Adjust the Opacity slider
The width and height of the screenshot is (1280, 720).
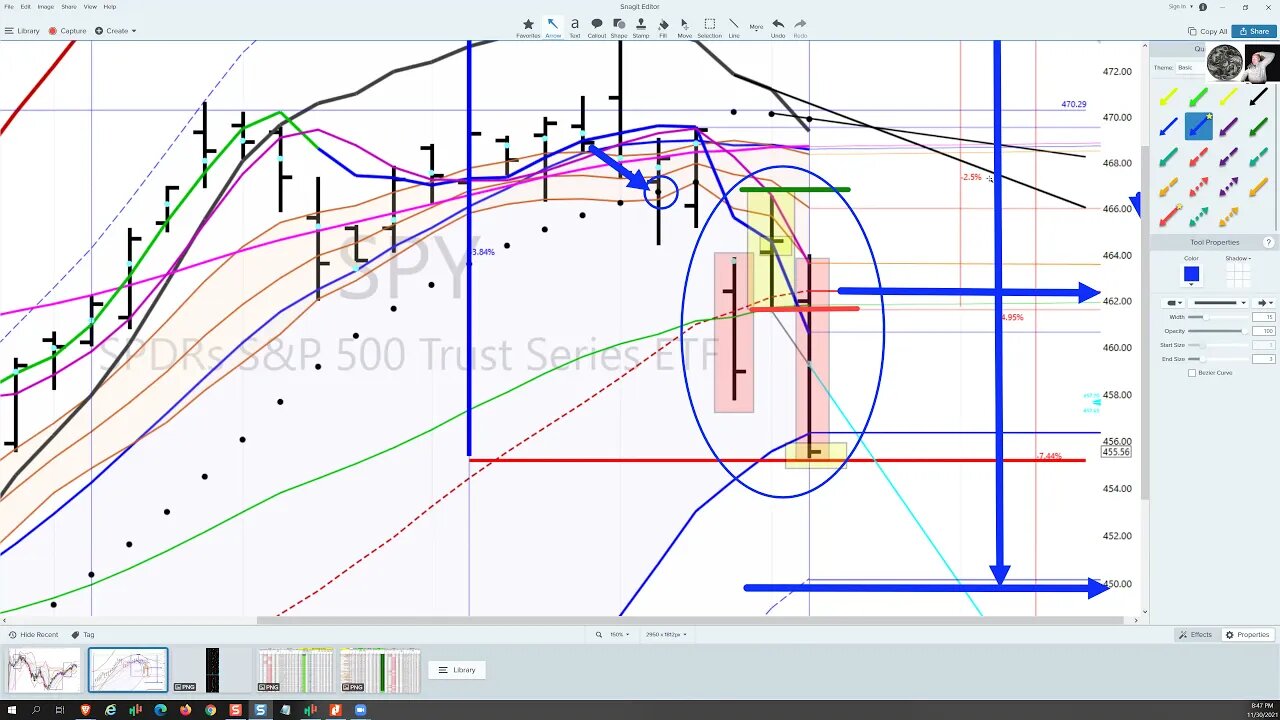1217,331
